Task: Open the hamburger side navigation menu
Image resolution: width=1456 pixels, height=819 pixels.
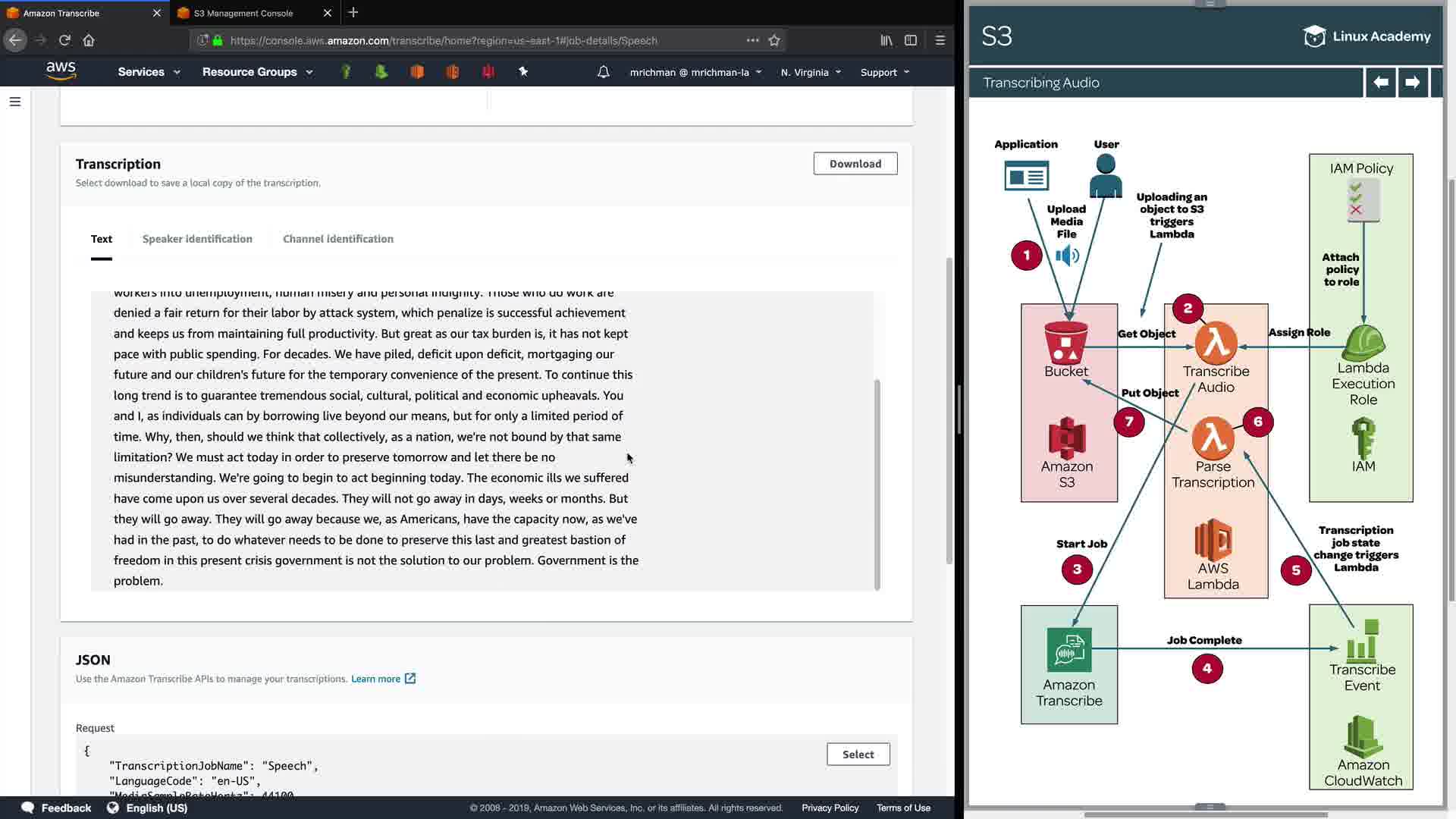Action: 14,102
